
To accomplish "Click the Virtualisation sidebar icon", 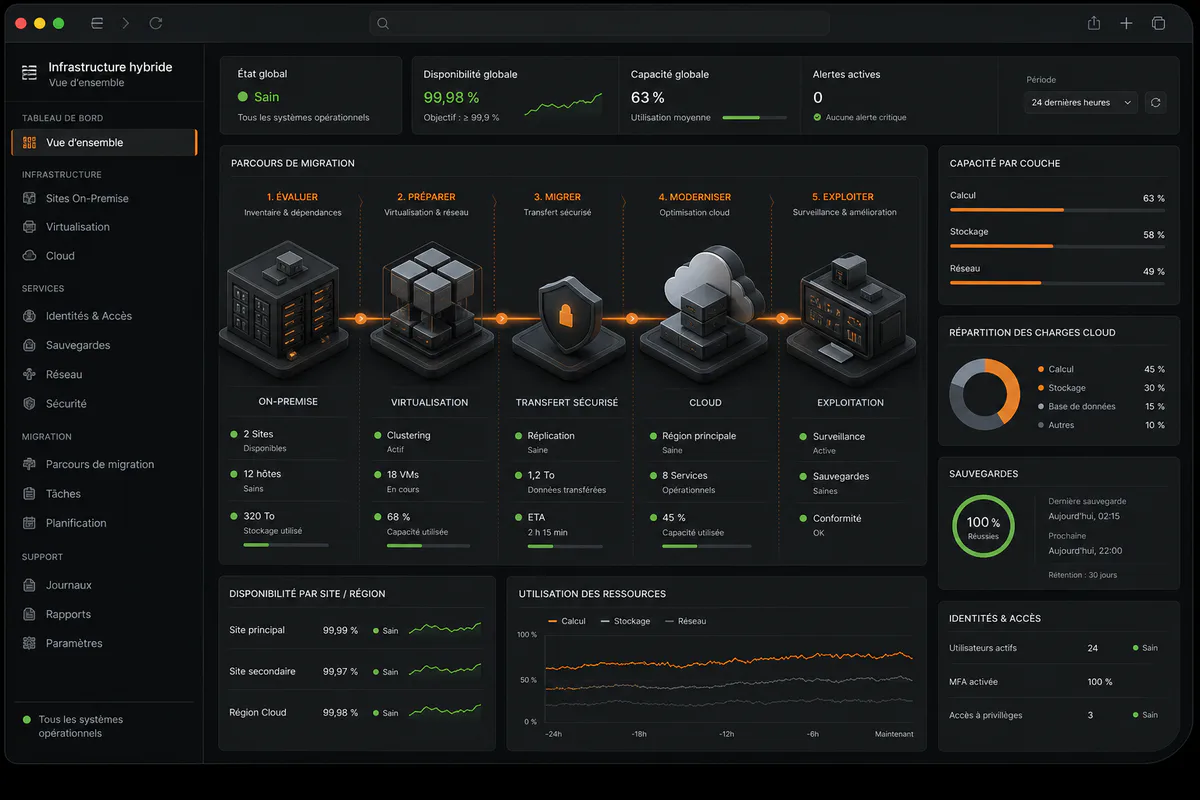I will 29,227.
